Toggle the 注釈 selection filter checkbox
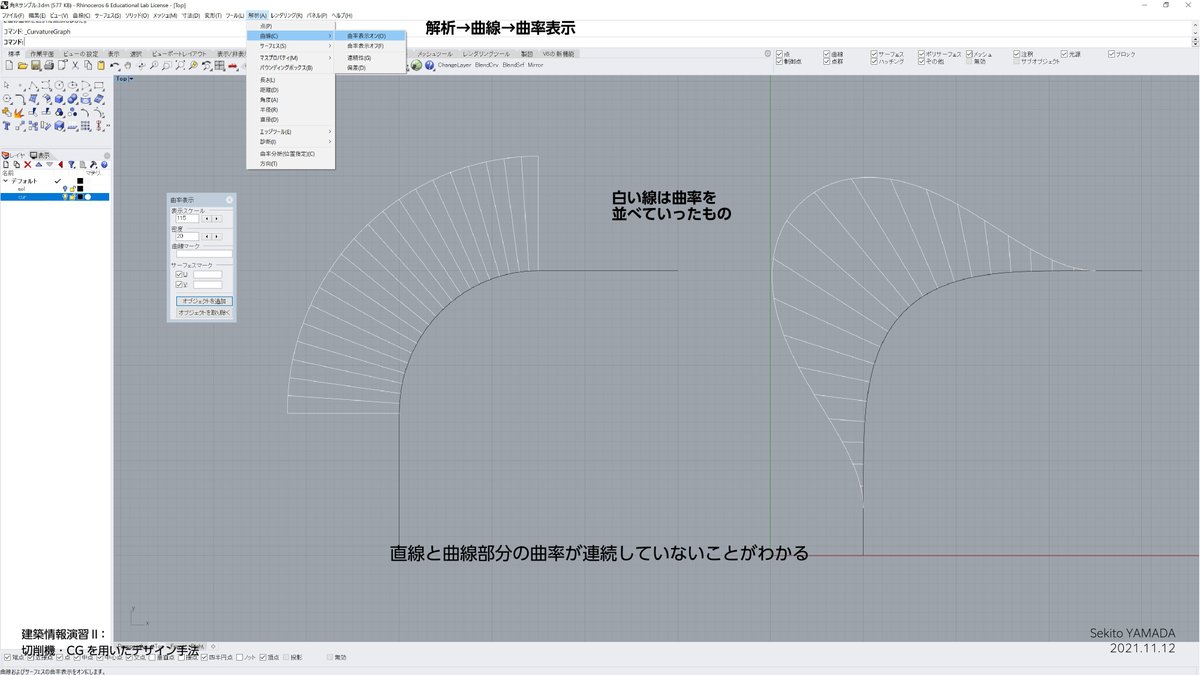The image size is (1200, 675). pyautogui.click(x=1017, y=53)
